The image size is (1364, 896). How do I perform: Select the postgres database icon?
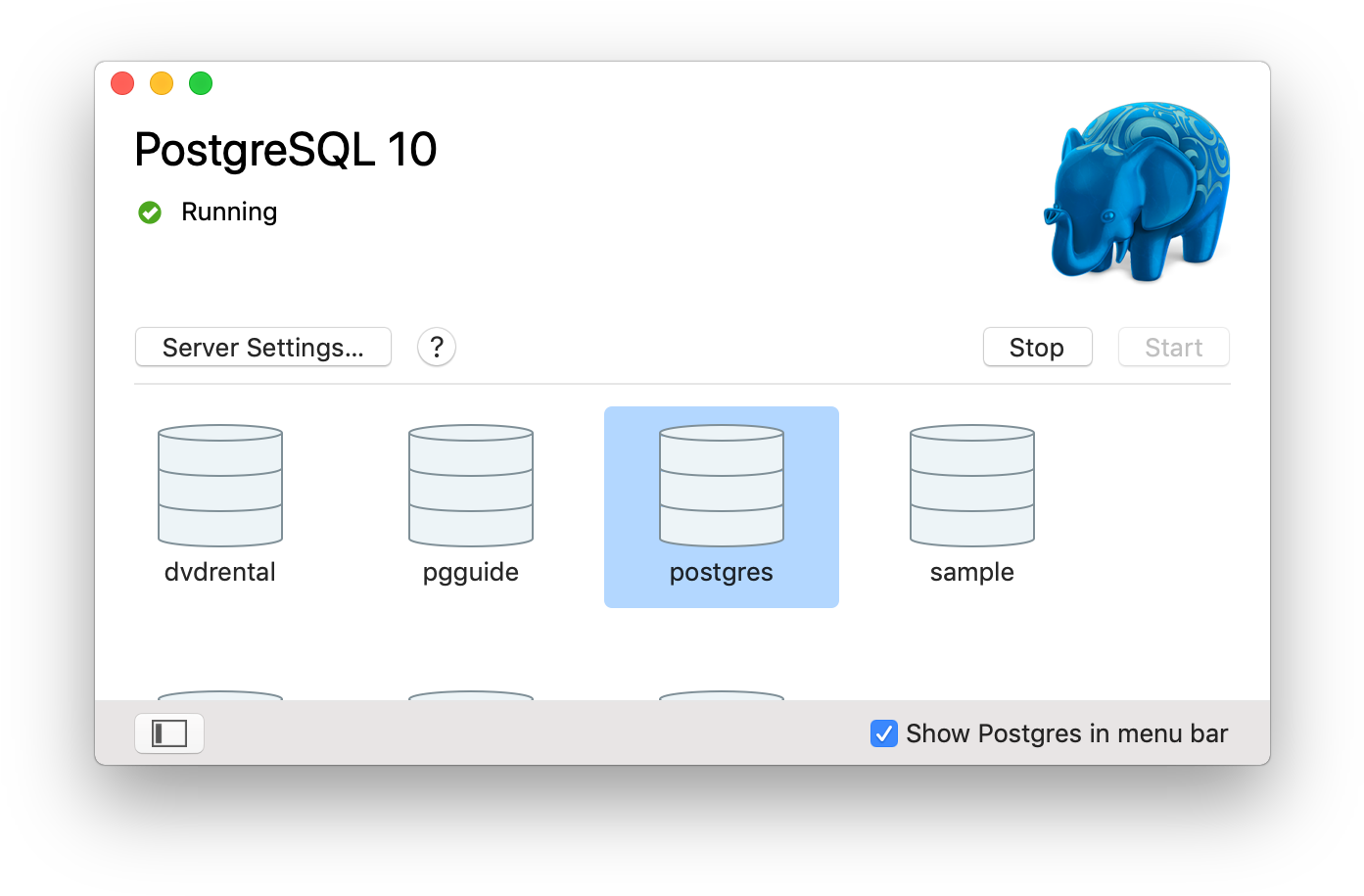pyautogui.click(x=722, y=485)
